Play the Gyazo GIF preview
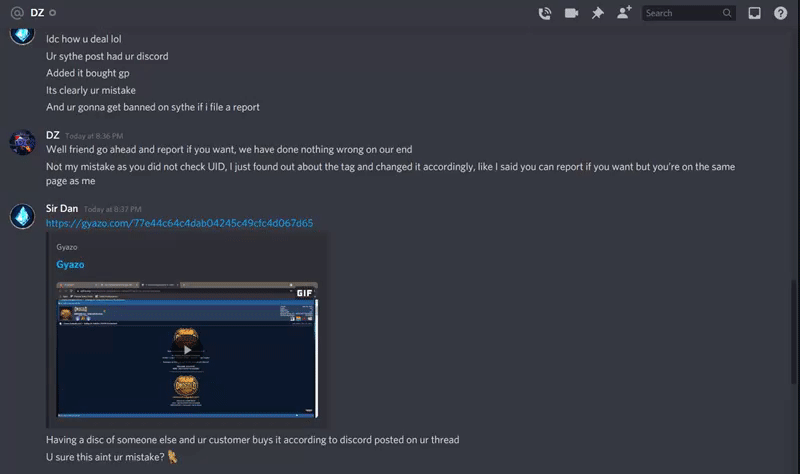The image size is (800, 474). 187,350
